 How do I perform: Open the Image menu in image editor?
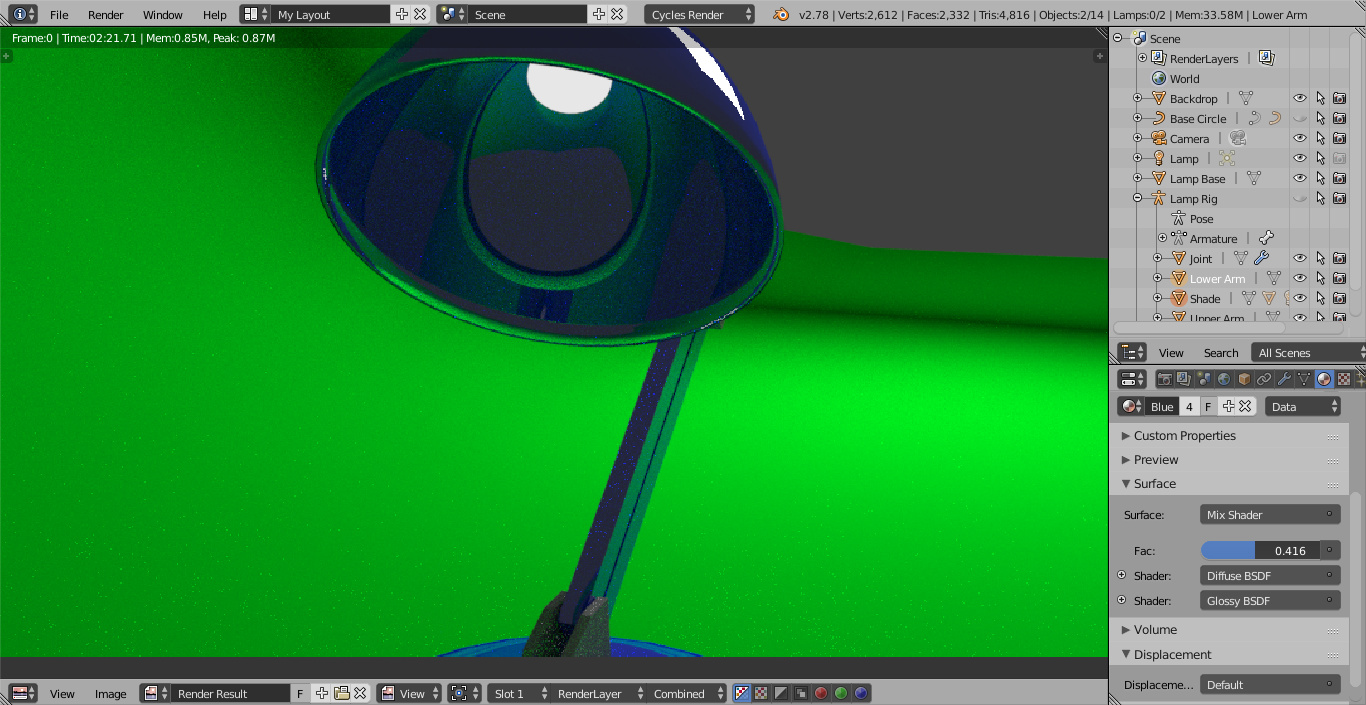tap(110, 693)
